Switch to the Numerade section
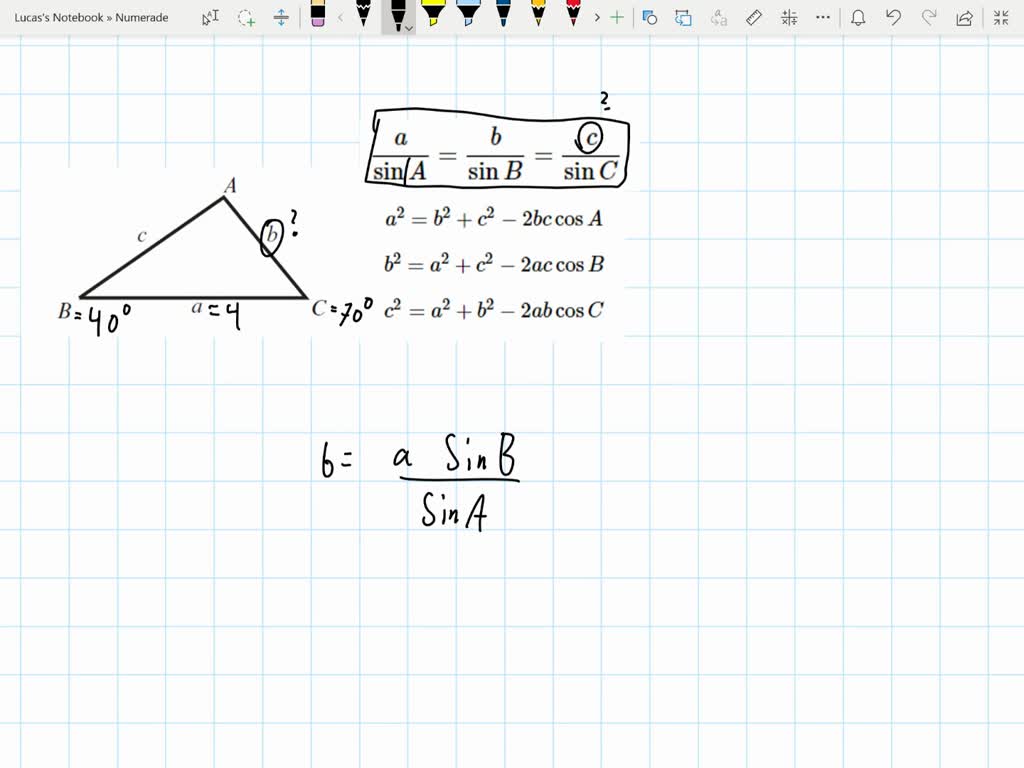The height and width of the screenshot is (768, 1024). [140, 17]
